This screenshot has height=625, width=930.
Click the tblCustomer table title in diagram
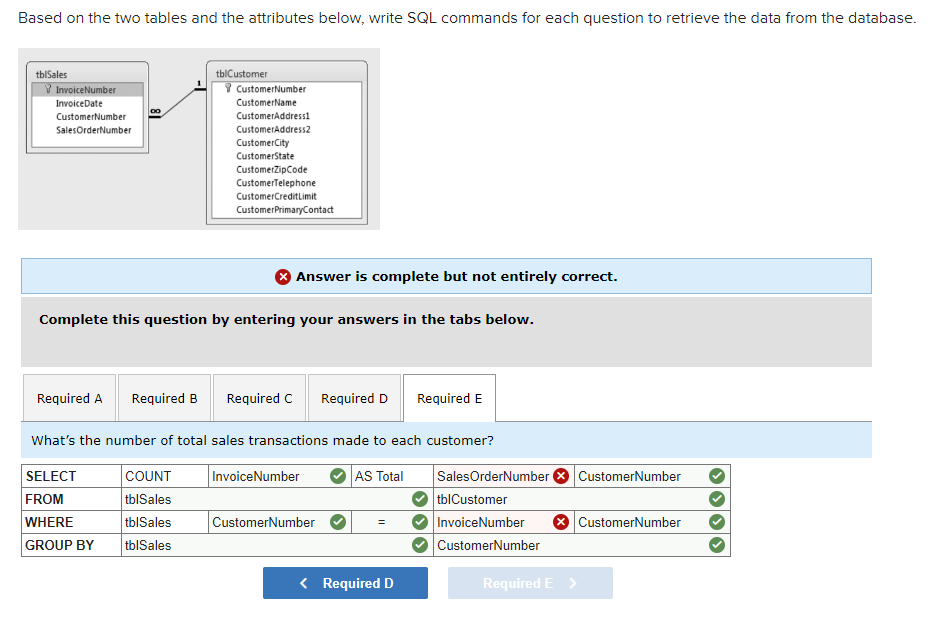click(x=241, y=74)
